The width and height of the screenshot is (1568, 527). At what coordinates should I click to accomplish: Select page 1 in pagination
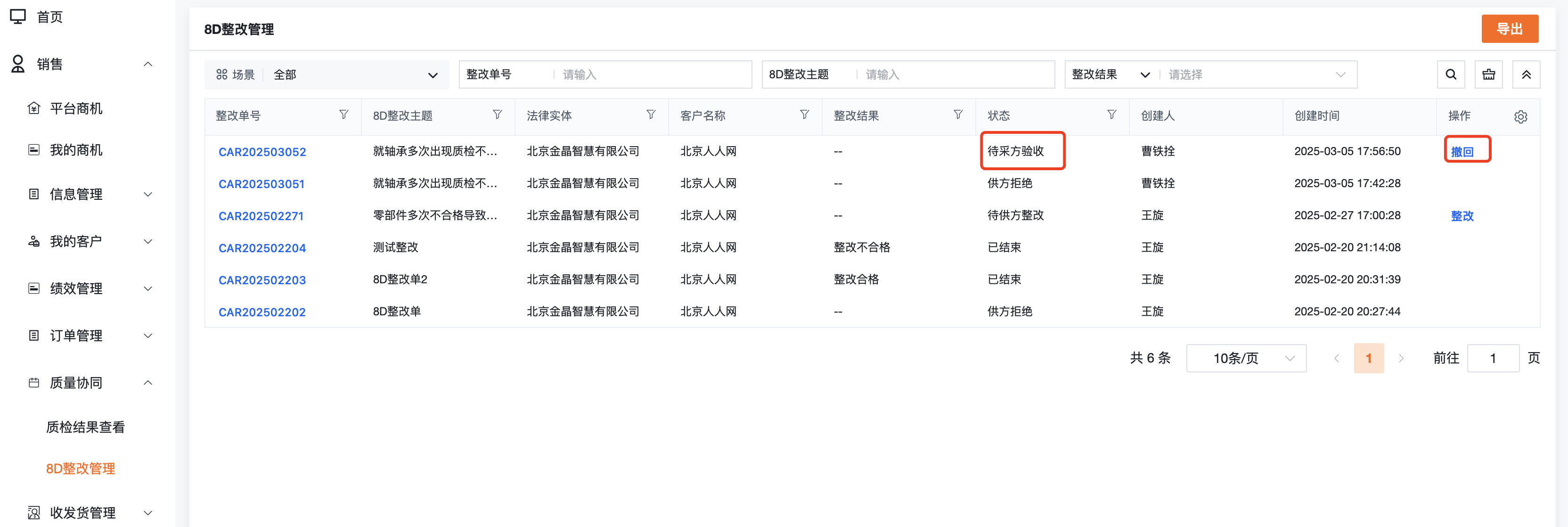tap(1368, 358)
